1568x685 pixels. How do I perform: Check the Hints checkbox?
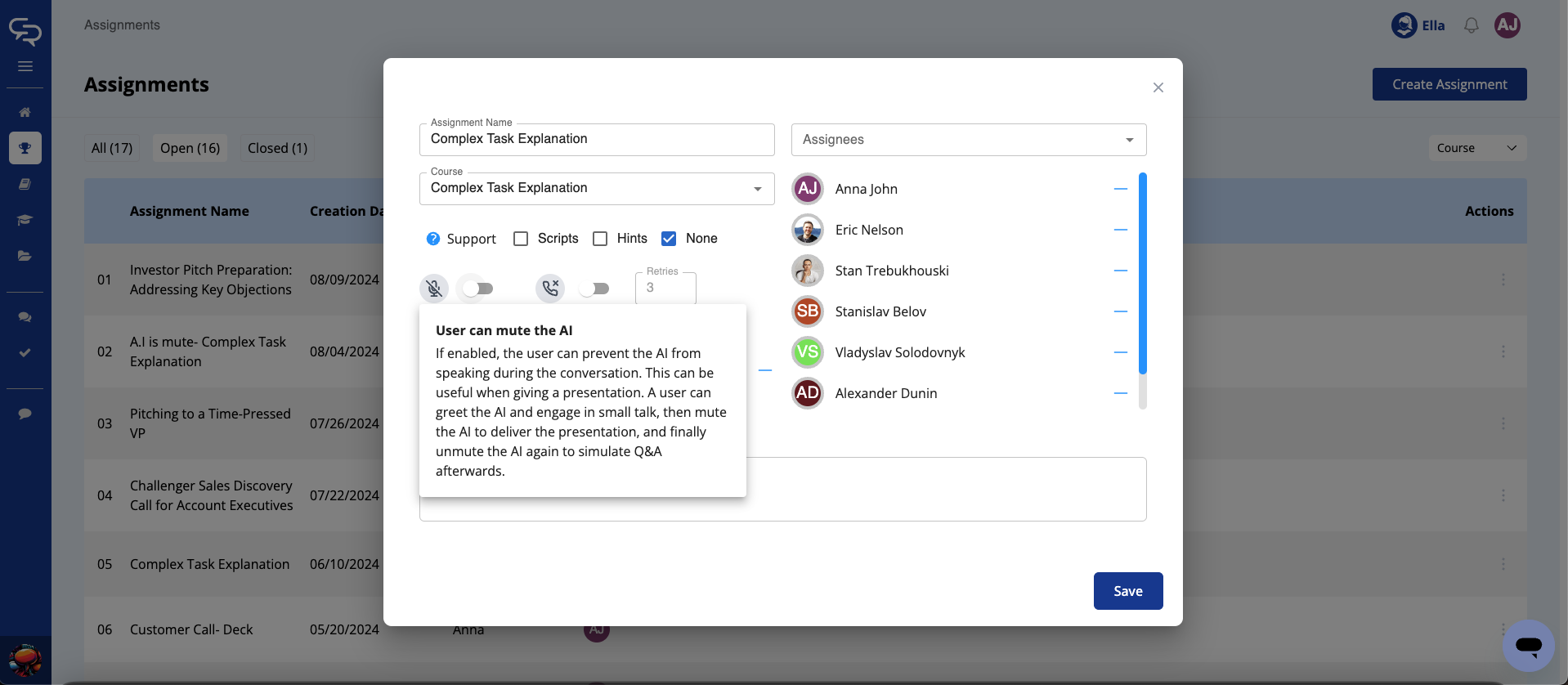tap(600, 239)
